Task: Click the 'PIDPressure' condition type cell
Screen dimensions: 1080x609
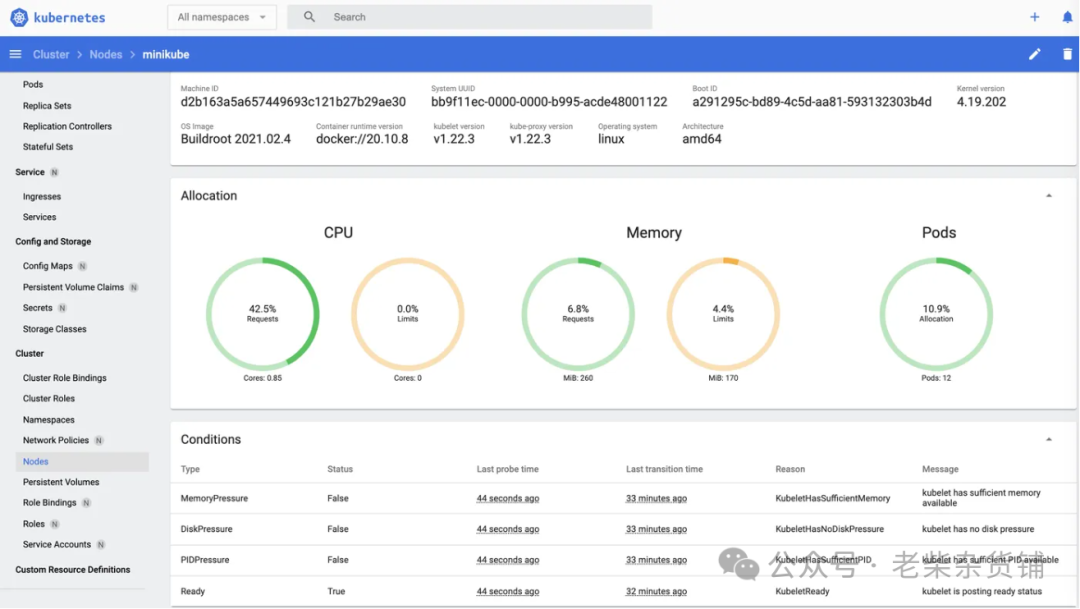Action: click(x=205, y=560)
